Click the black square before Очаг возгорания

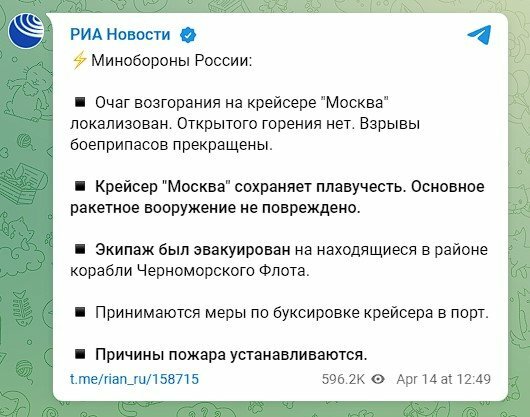click(80, 102)
